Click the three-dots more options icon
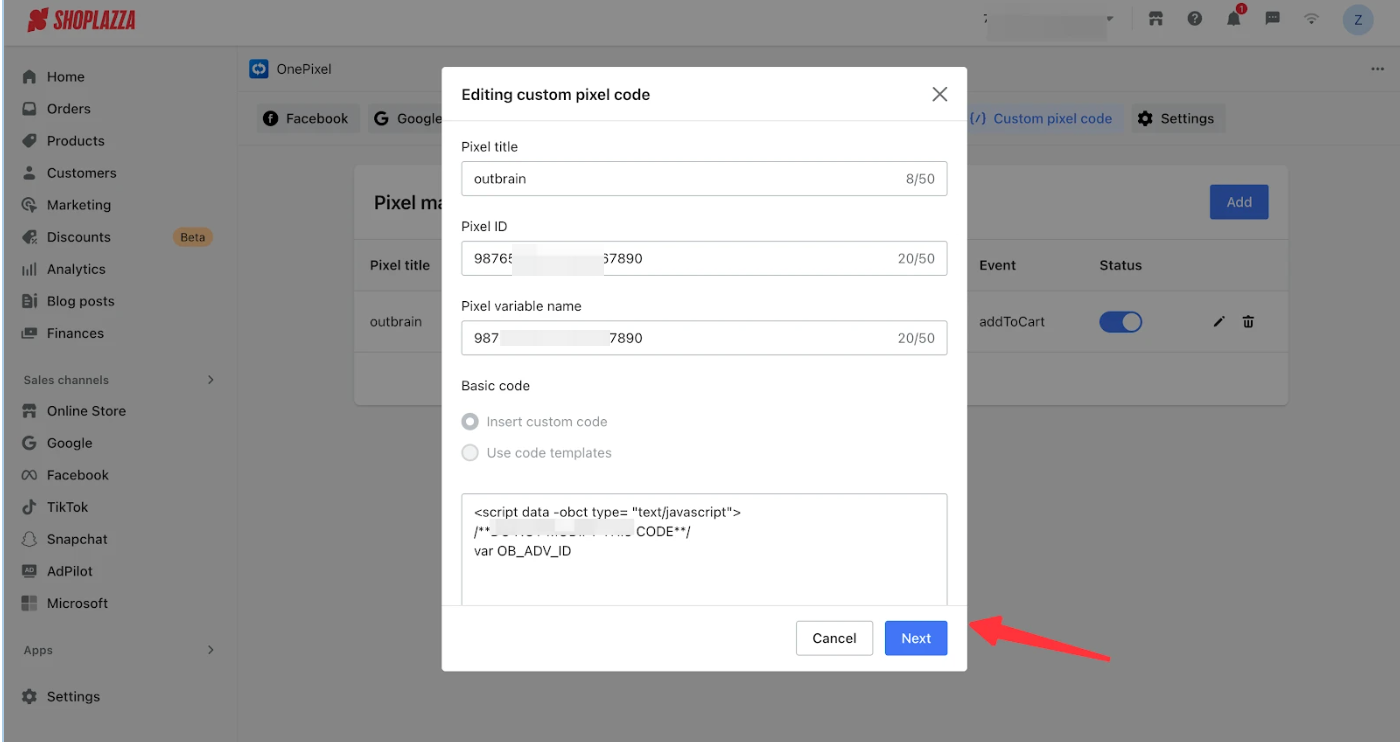The image size is (1400, 742). click(1377, 69)
